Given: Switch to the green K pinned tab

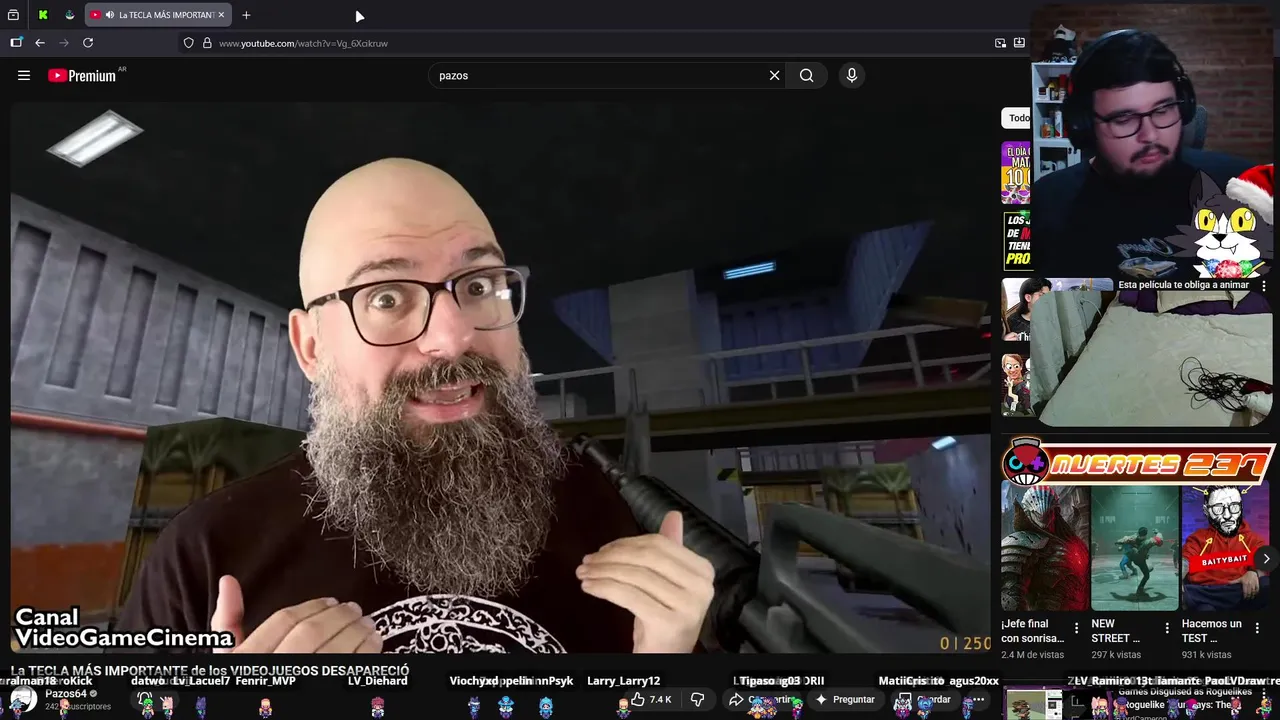Looking at the screenshot, I should pos(43,15).
